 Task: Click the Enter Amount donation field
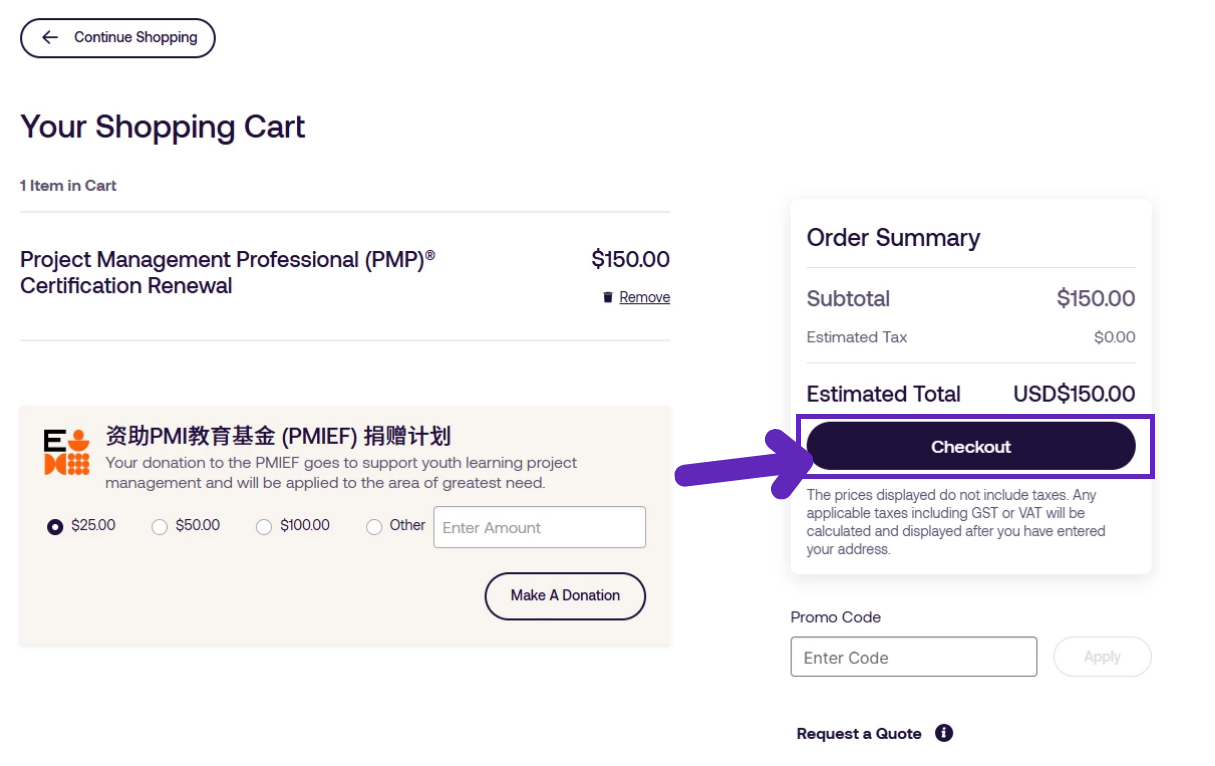click(539, 527)
